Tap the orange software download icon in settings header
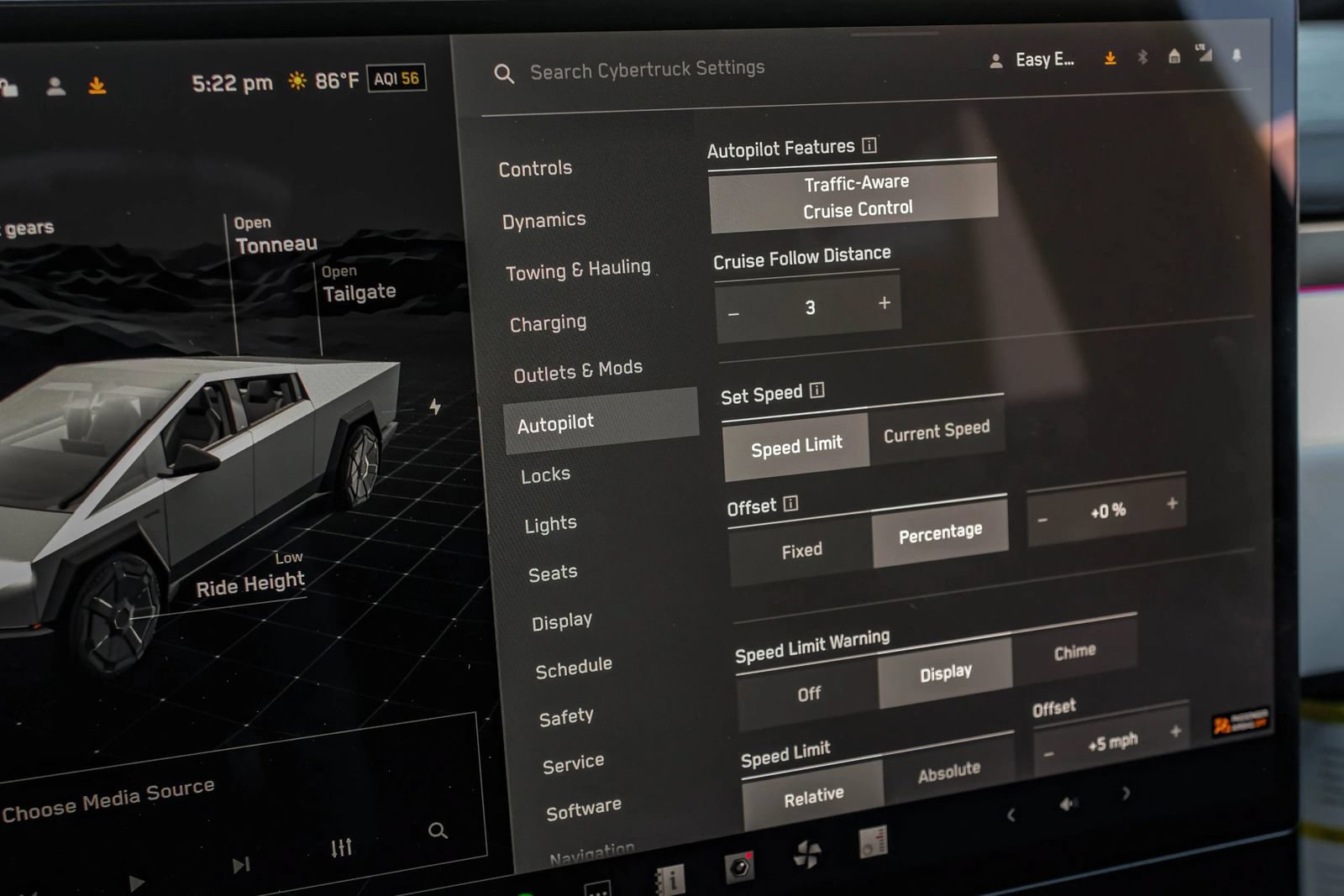Screen dimensions: 1344x896 pyautogui.click(x=1110, y=58)
